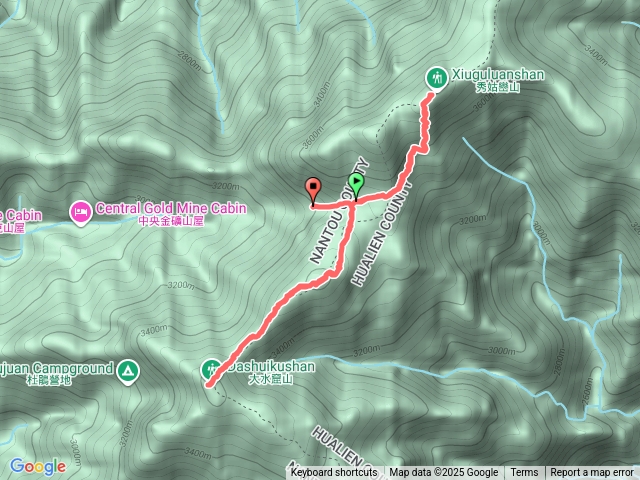This screenshot has height=480, width=640.
Task: Click the red track end at Xiuguluanshan
Action: tap(431, 95)
